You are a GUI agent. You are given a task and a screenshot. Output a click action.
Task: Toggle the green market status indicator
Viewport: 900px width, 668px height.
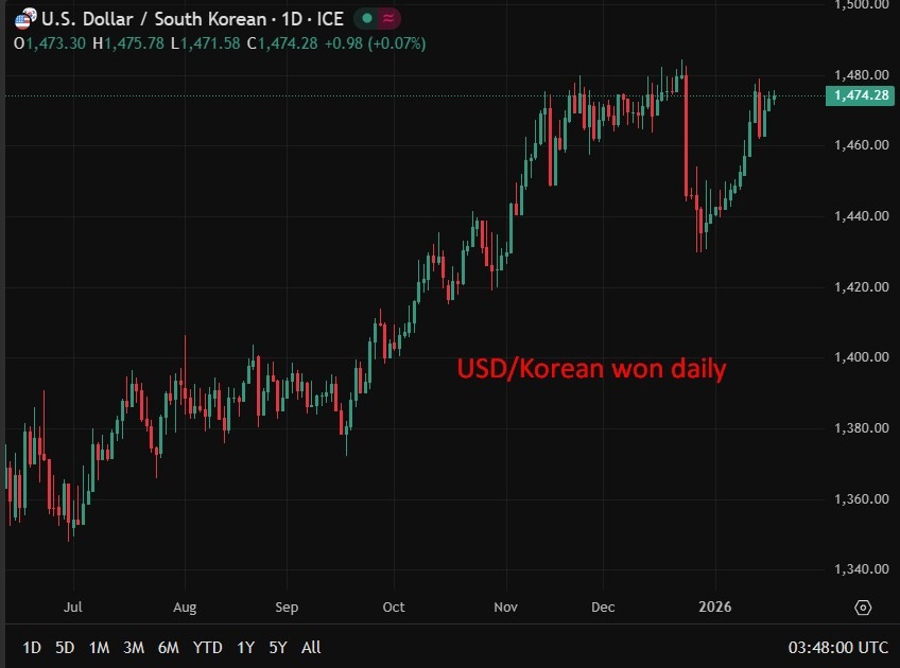click(x=365, y=18)
